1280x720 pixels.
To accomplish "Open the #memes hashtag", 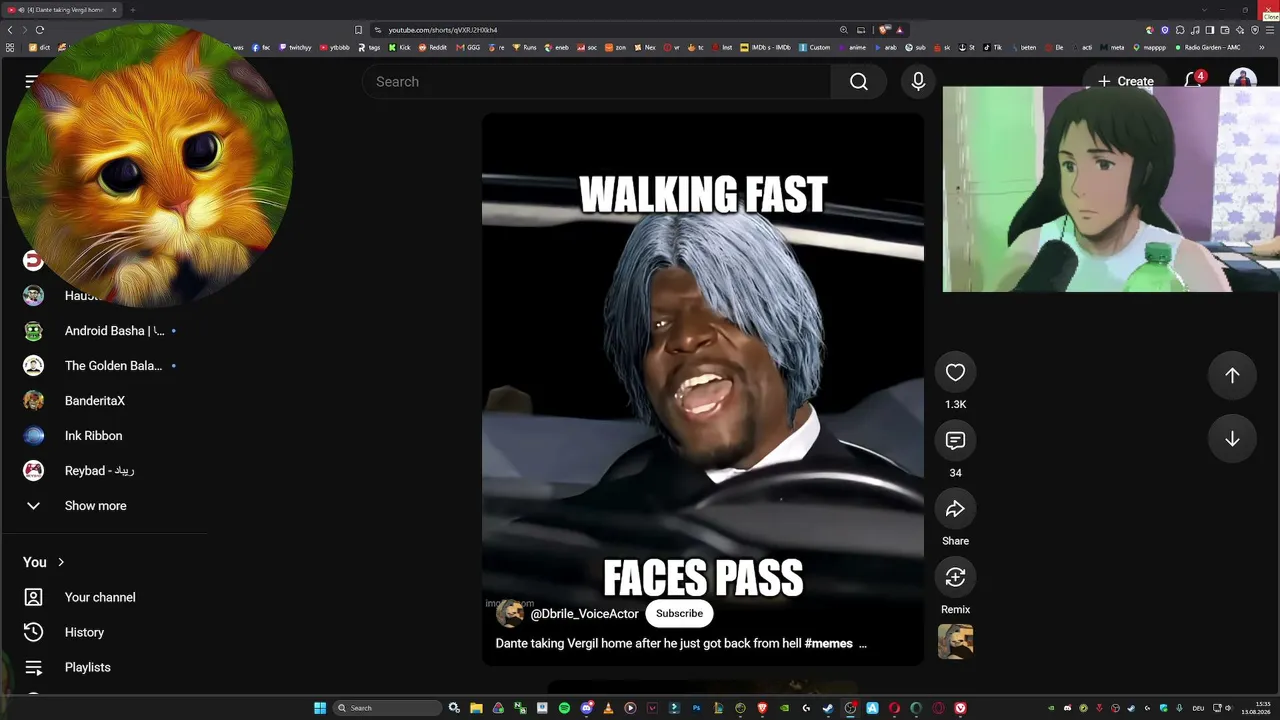I will point(829,643).
